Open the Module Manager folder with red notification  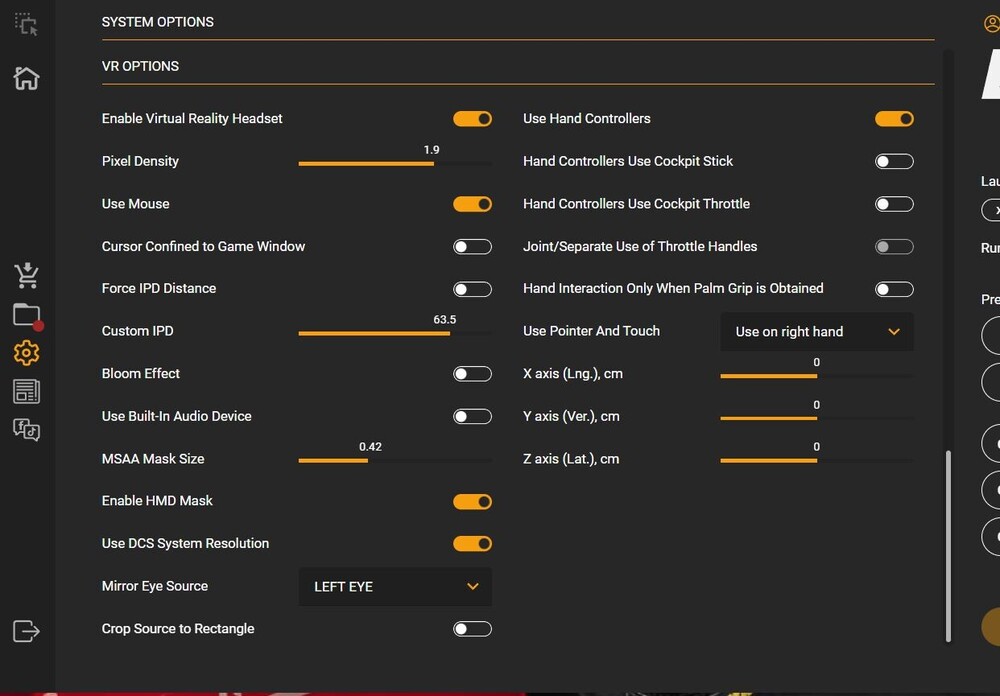pos(25,313)
